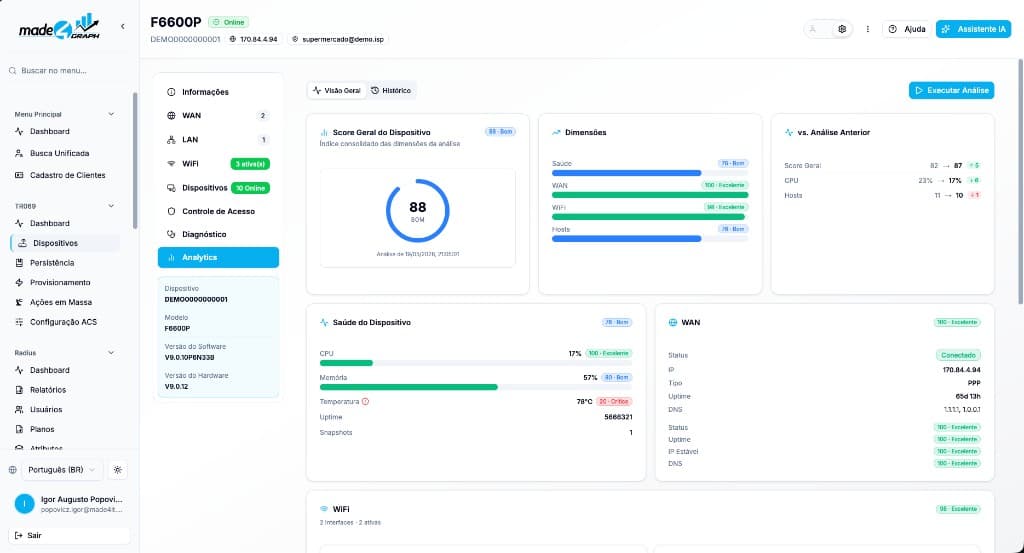Click the gear settings icon in header

pos(842,29)
